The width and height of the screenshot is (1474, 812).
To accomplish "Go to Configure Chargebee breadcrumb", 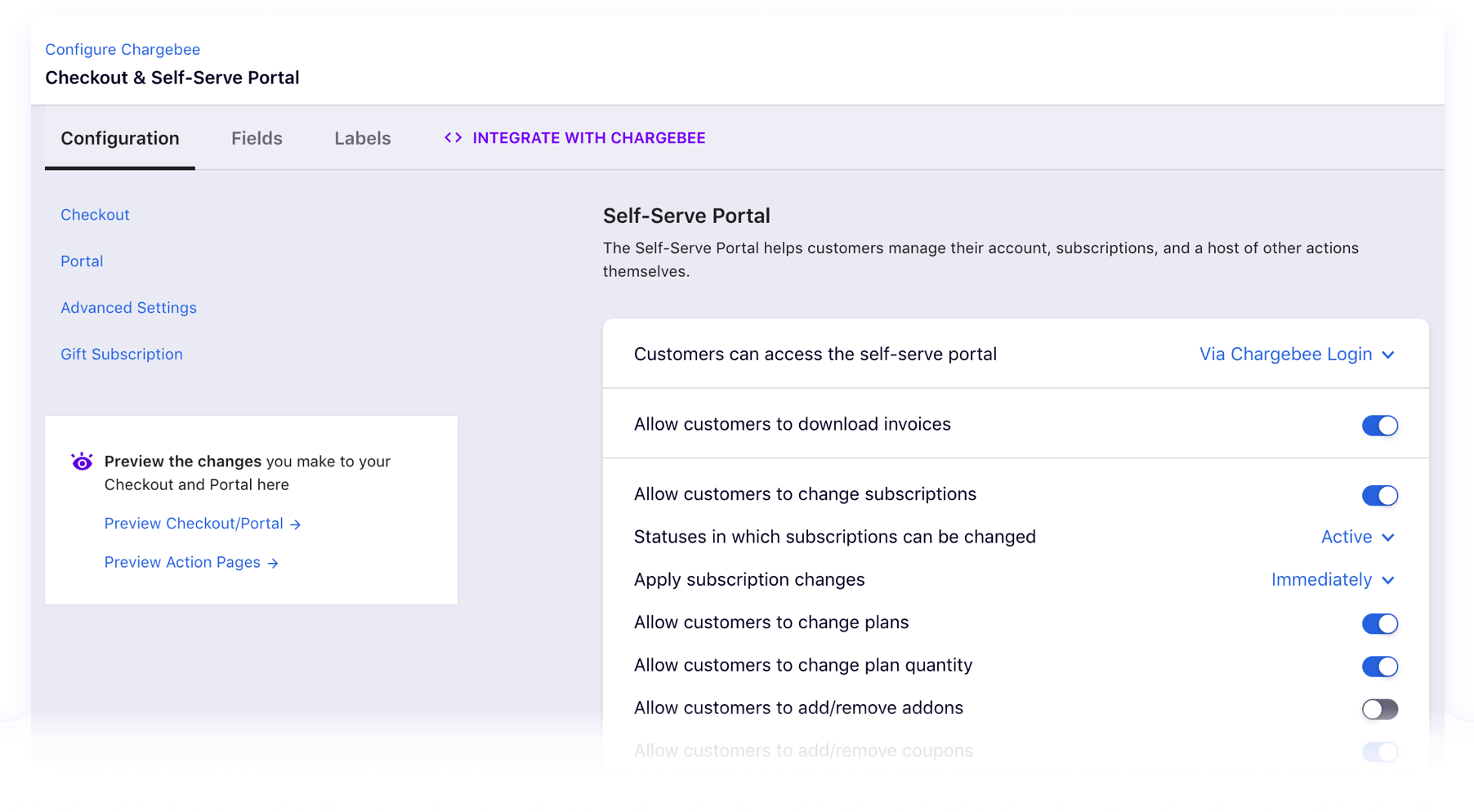I will 123,49.
